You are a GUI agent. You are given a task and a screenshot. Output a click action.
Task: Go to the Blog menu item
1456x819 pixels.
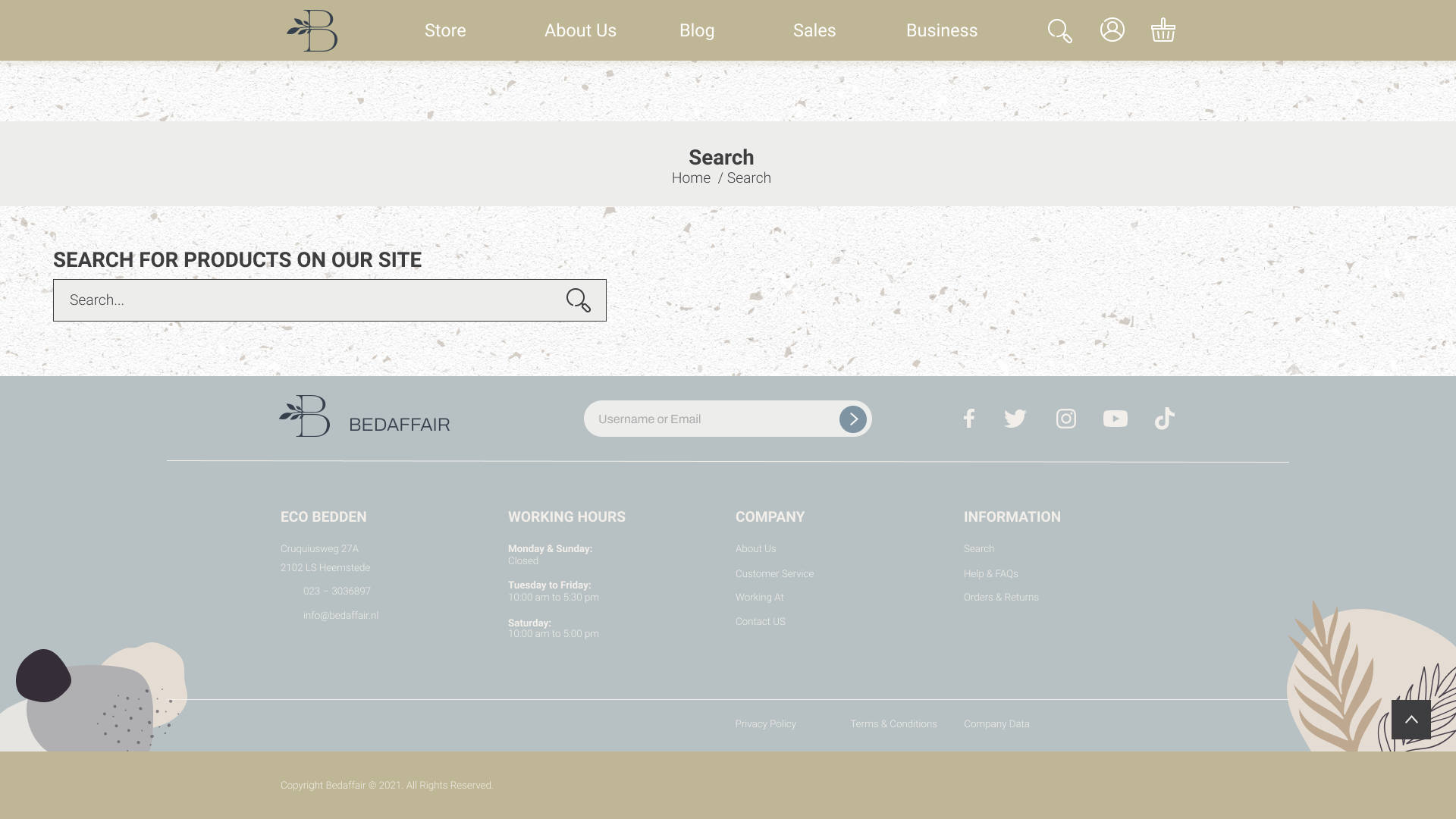696,31
